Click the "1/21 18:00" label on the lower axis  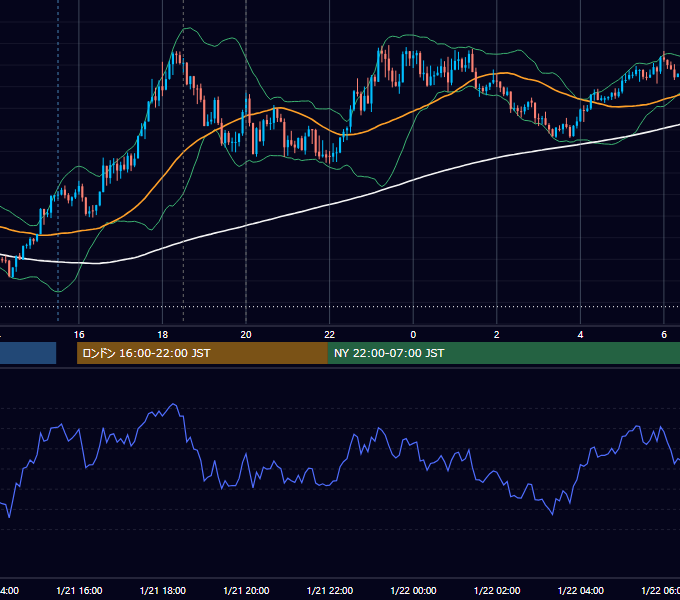[163, 590]
